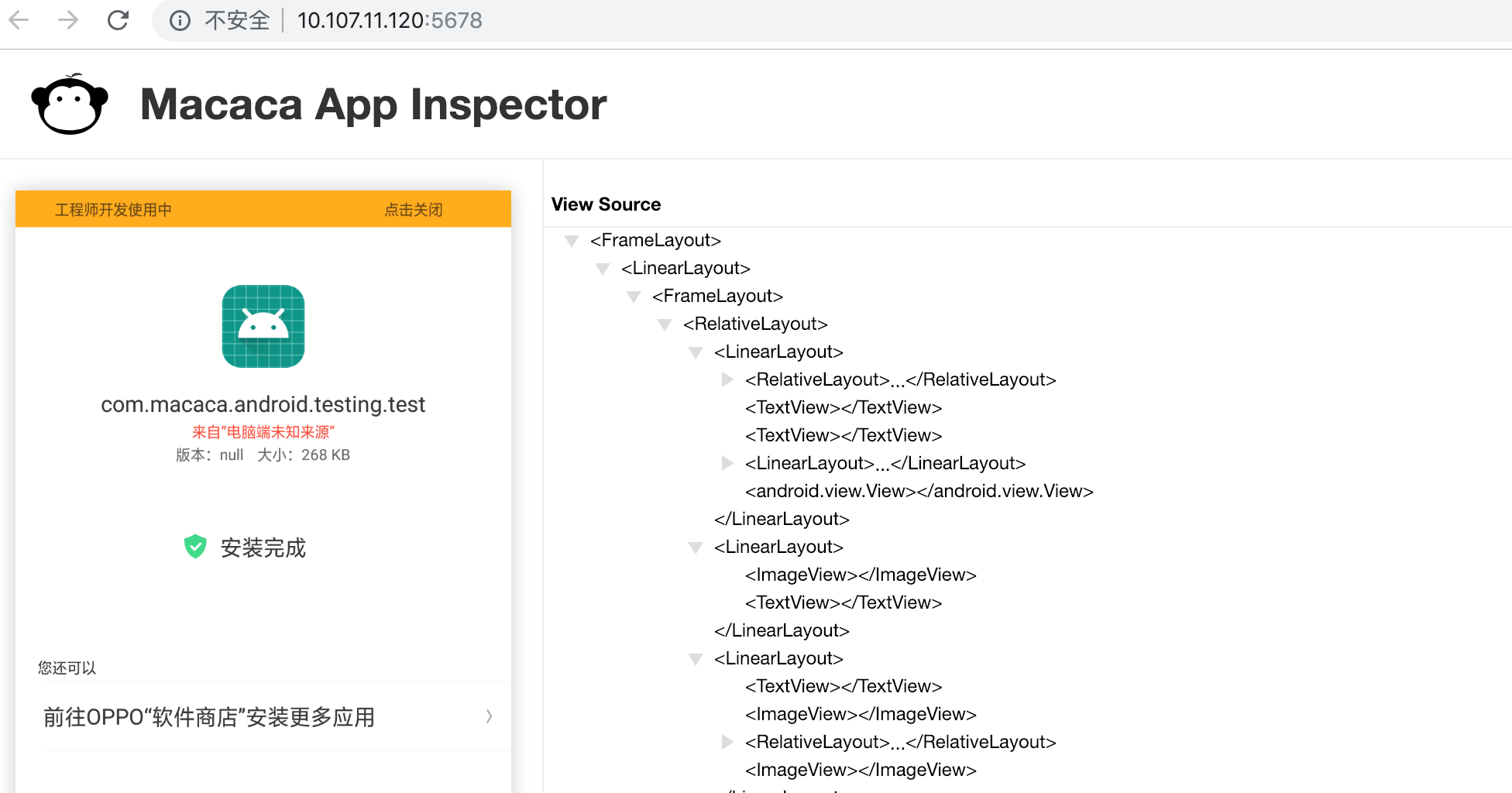Click the Macaca monkey logo
1512x793 pixels.
tap(70, 105)
